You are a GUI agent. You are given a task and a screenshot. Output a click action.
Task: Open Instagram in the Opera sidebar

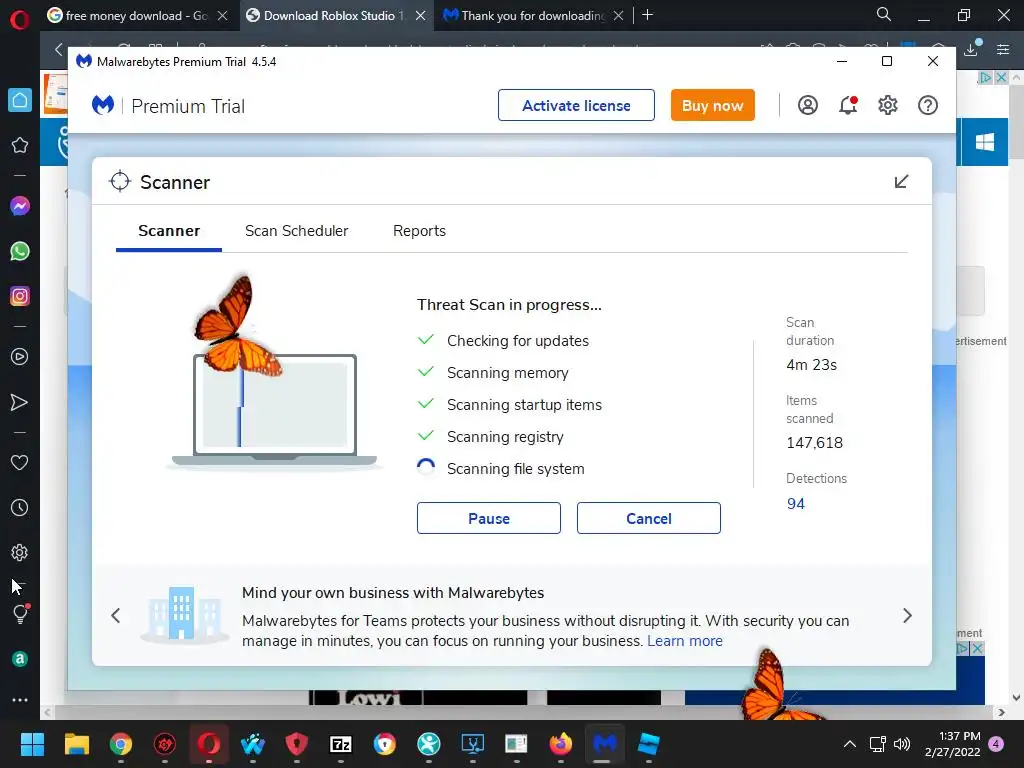click(x=20, y=296)
